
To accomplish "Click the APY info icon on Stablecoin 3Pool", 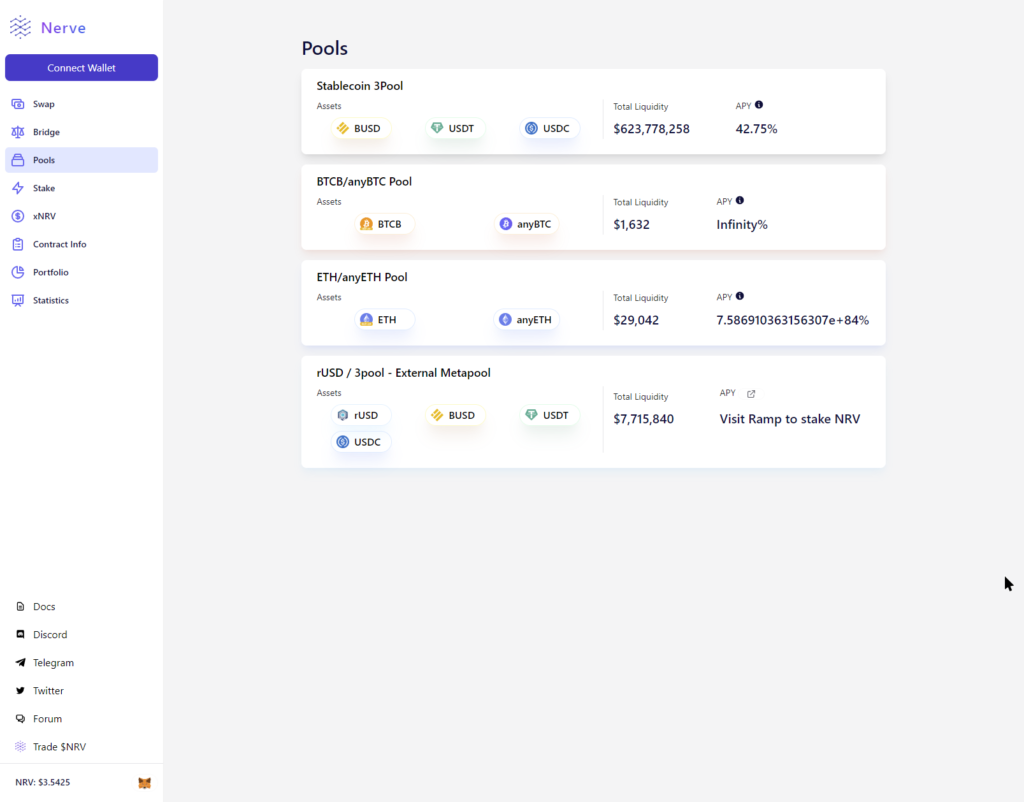I will (760, 105).
